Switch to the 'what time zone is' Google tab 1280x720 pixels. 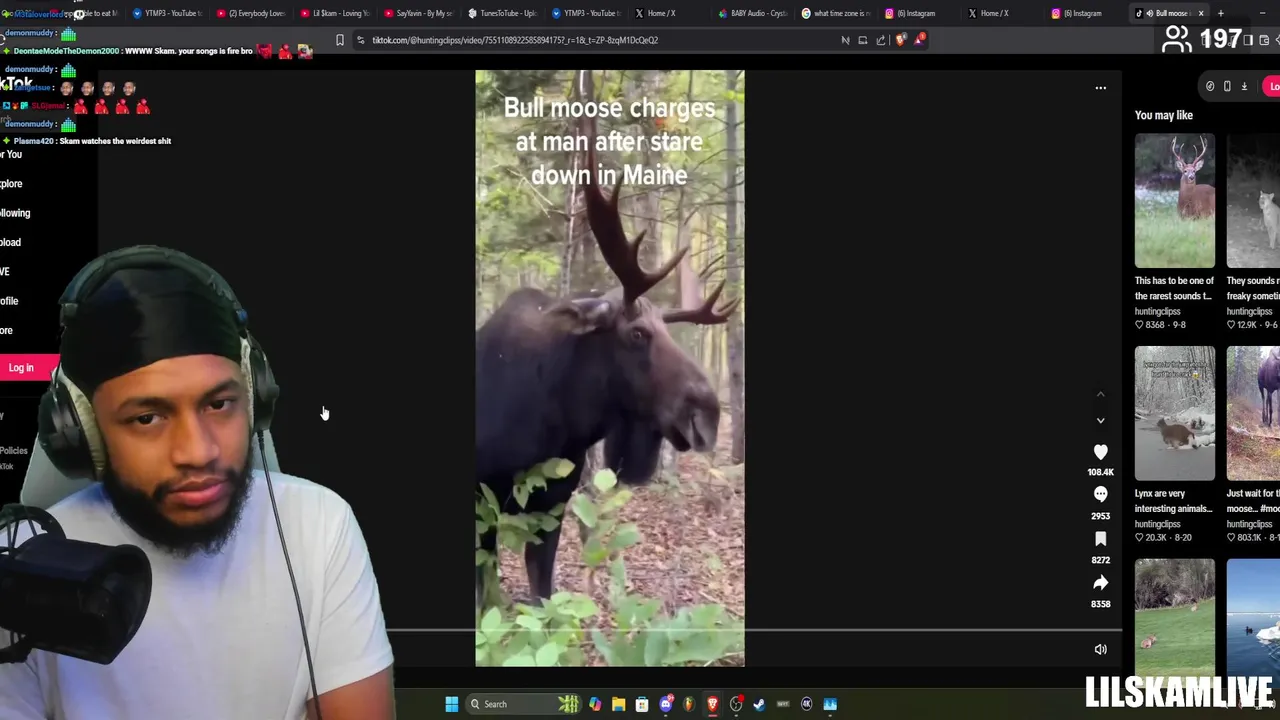[837, 13]
